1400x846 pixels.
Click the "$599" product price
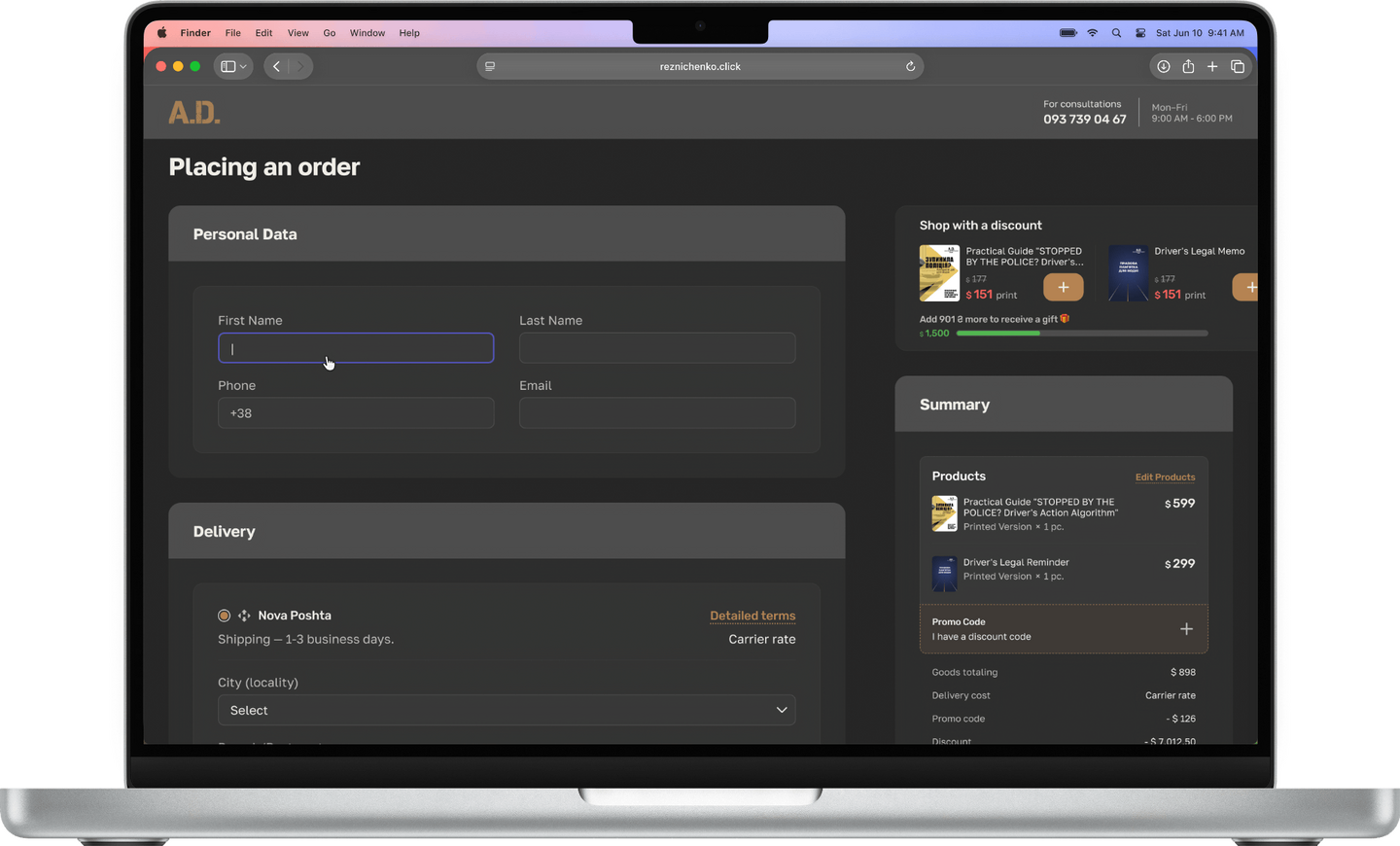point(1180,504)
